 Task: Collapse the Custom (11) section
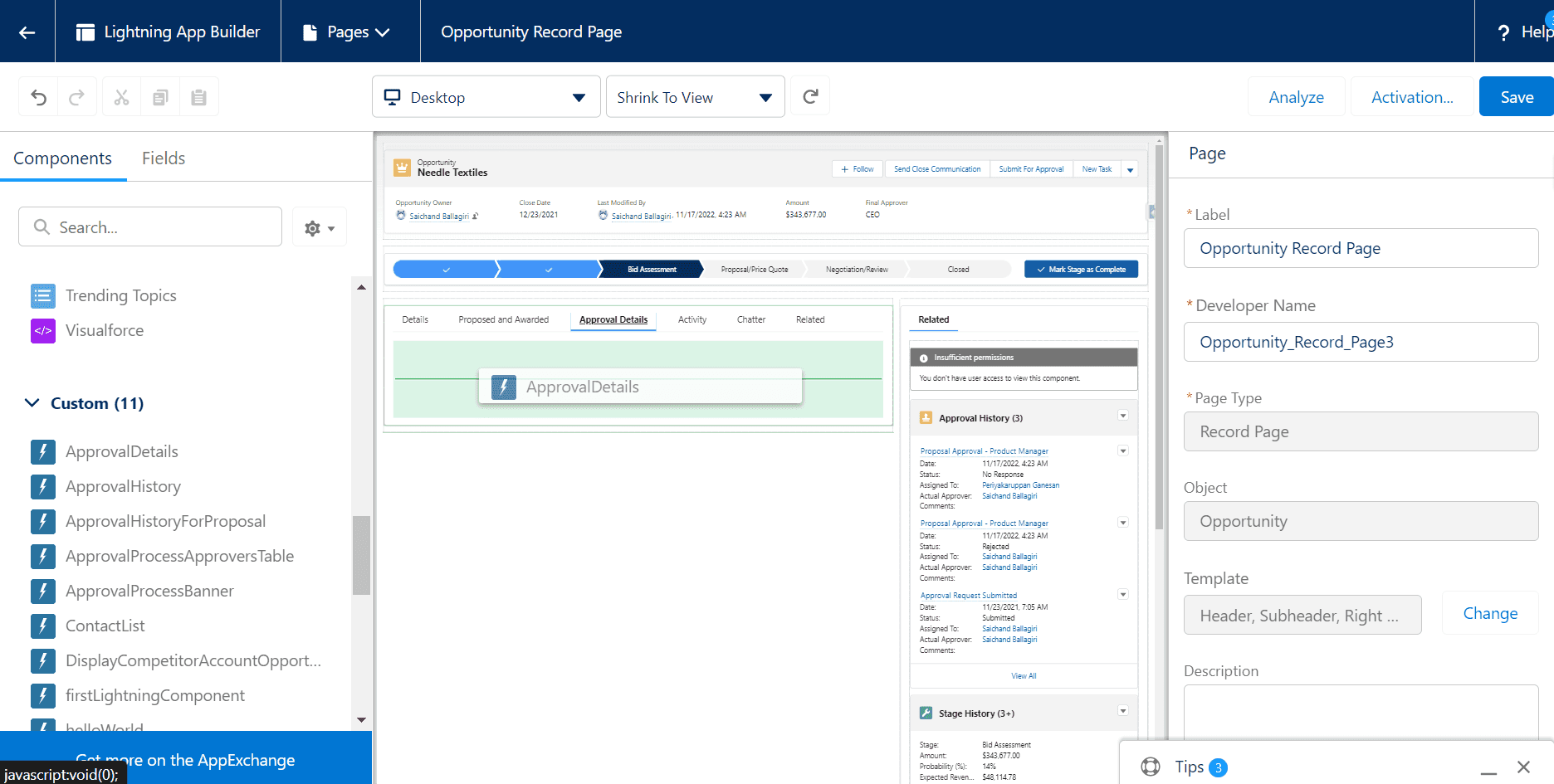click(85, 403)
